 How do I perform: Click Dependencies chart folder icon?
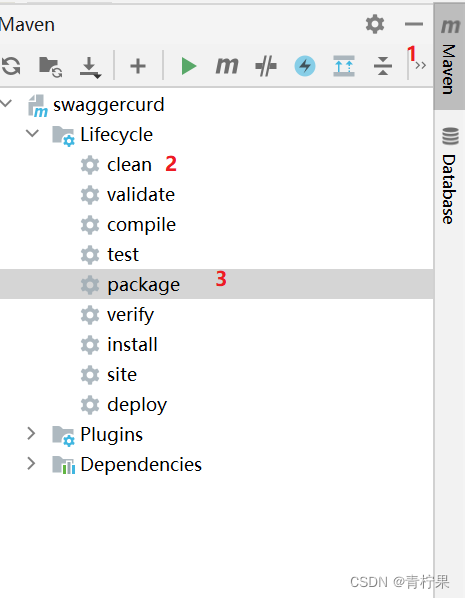click(63, 465)
